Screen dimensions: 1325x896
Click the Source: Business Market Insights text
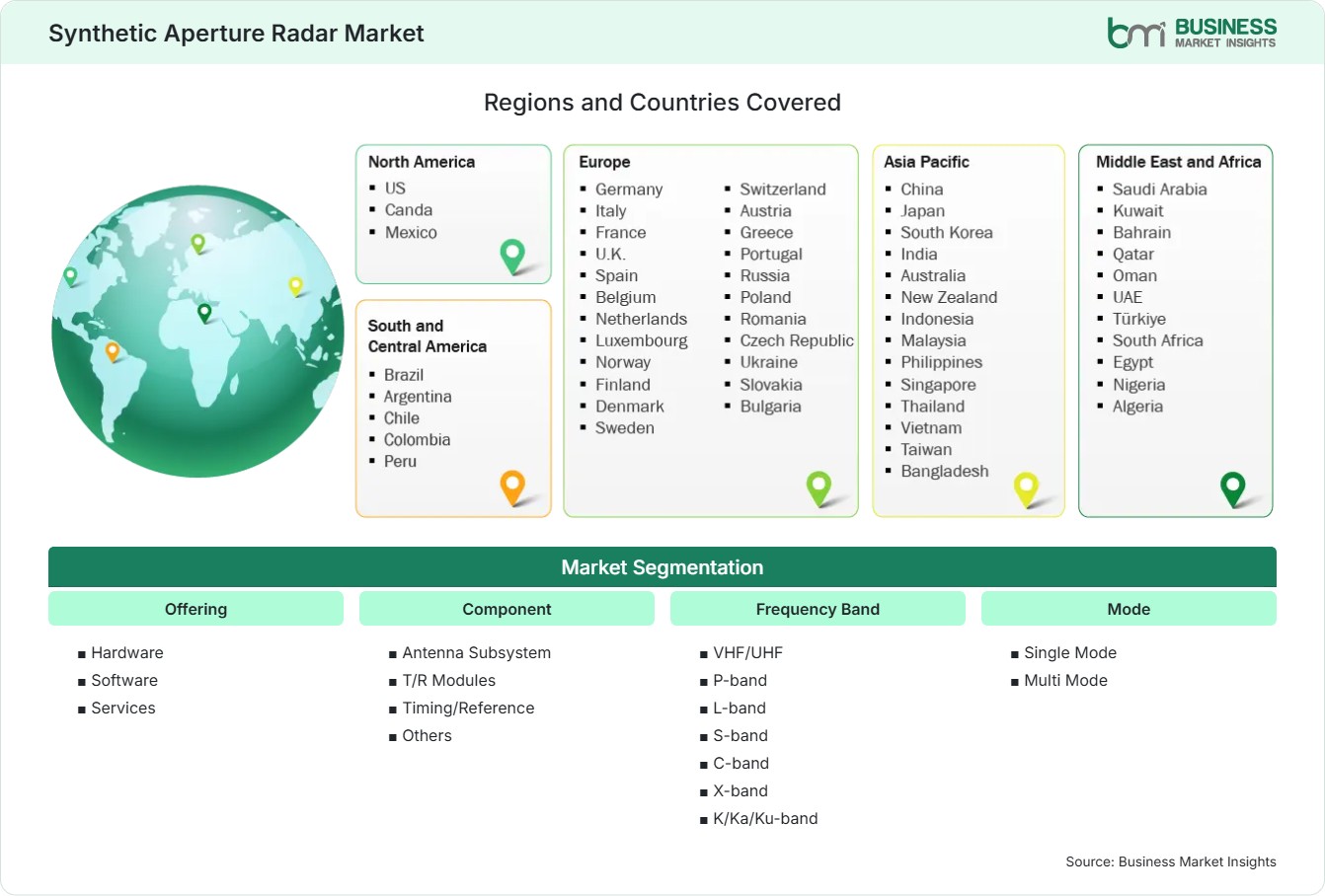(x=1171, y=861)
